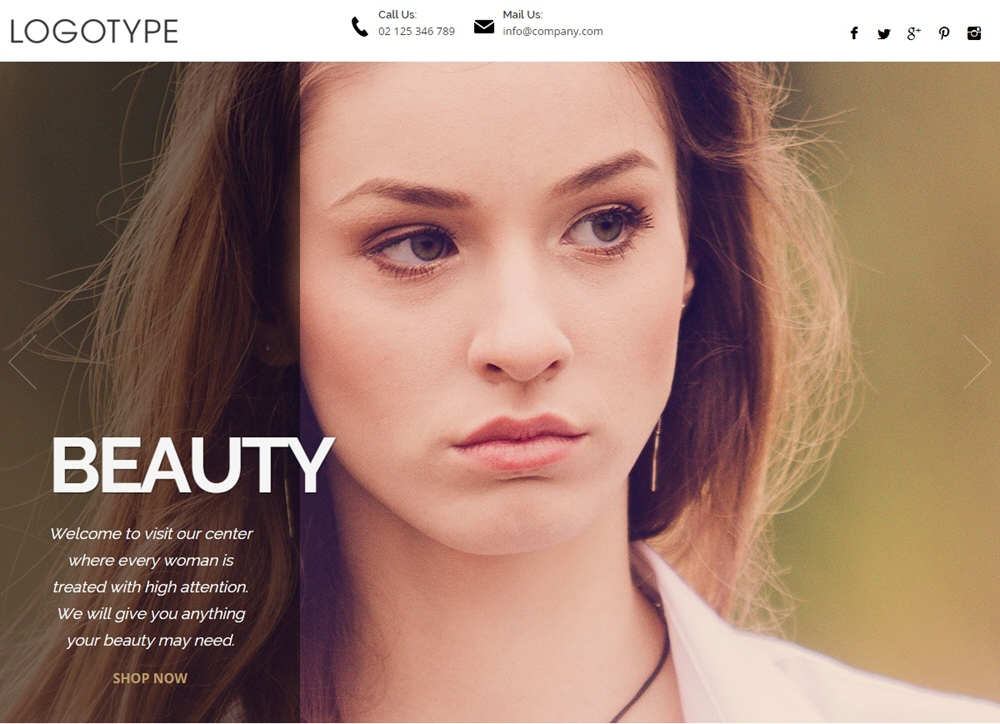Screen dimensions: 1000x724
Task: Follow the SHOP NOW link
Action: (150, 678)
